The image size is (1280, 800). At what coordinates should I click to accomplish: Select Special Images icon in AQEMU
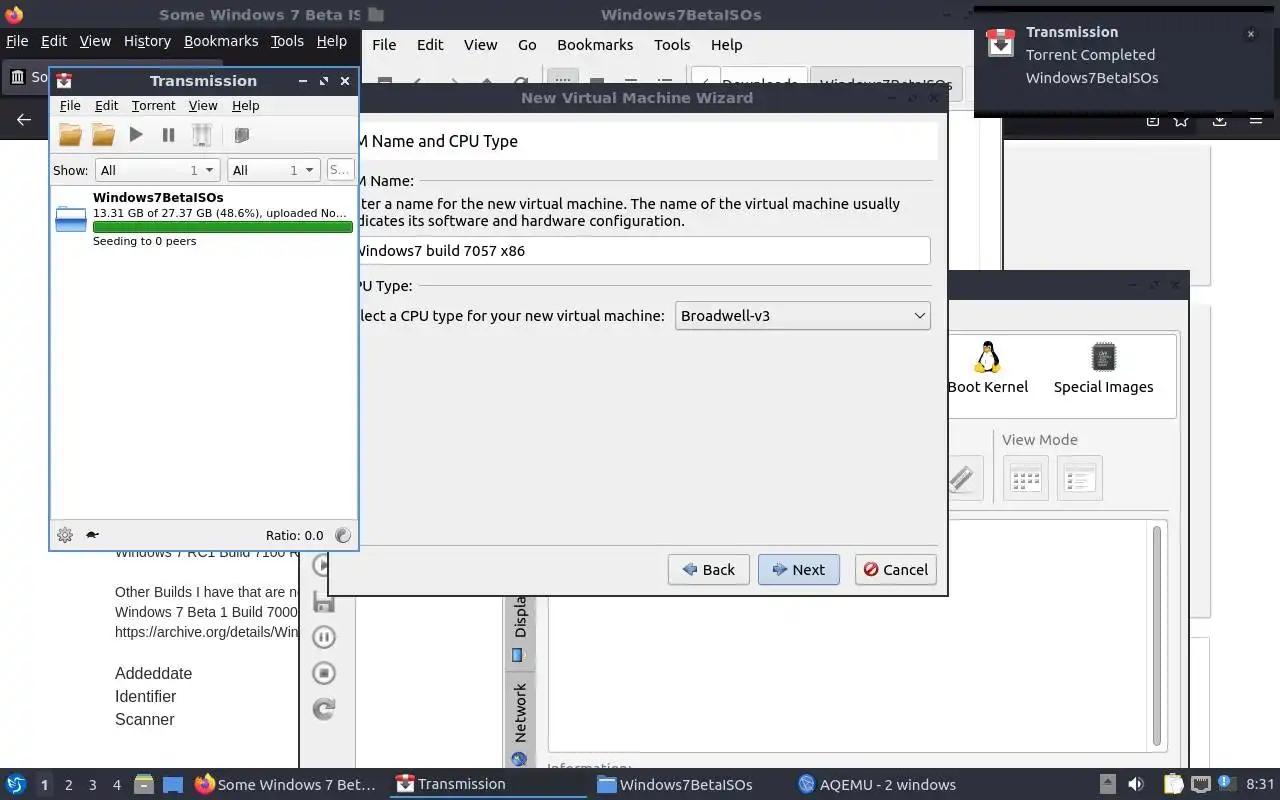tap(1103, 367)
